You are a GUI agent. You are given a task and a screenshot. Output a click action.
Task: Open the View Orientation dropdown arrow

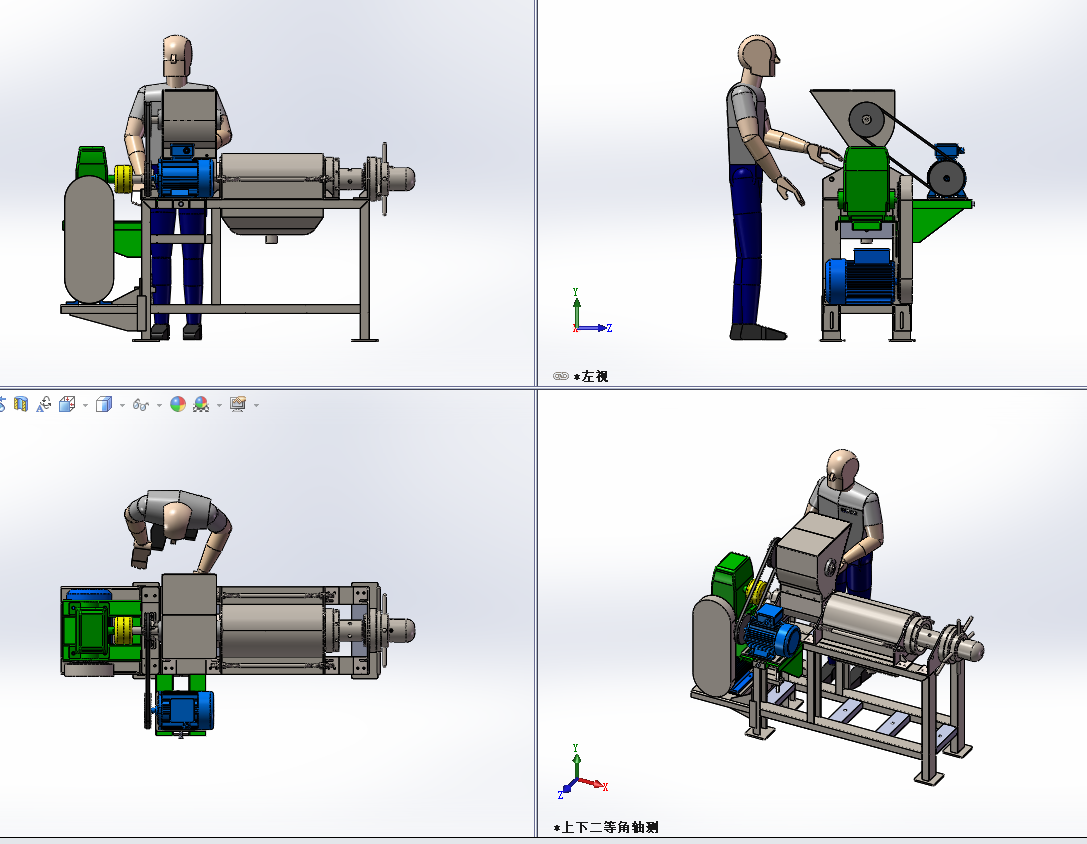click(x=85, y=405)
